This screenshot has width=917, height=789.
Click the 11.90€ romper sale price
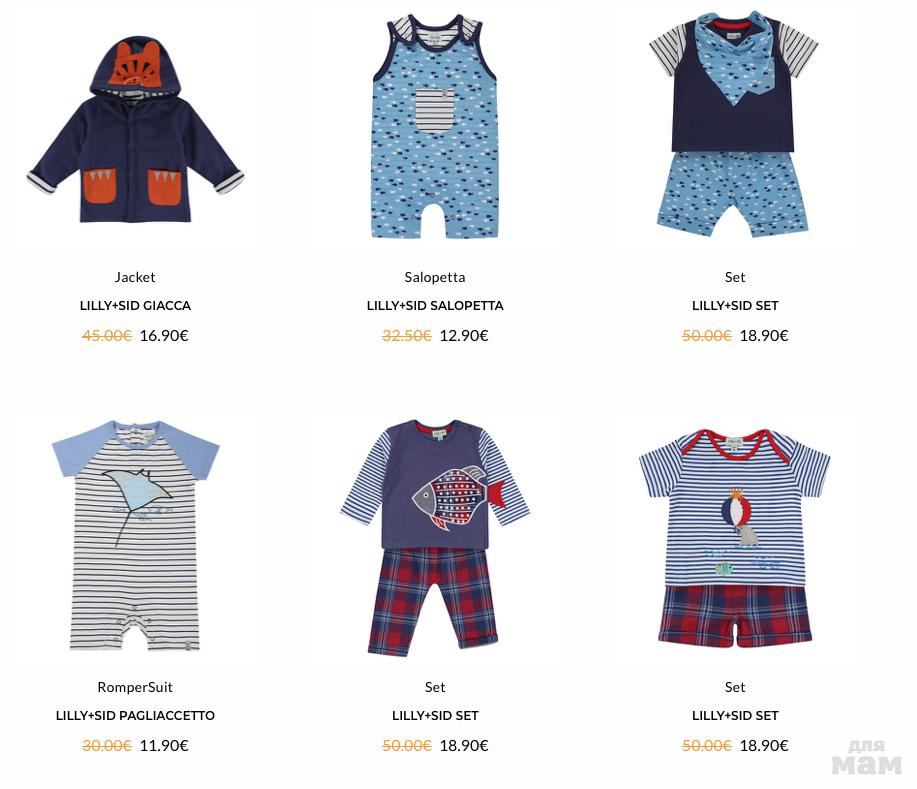164,746
